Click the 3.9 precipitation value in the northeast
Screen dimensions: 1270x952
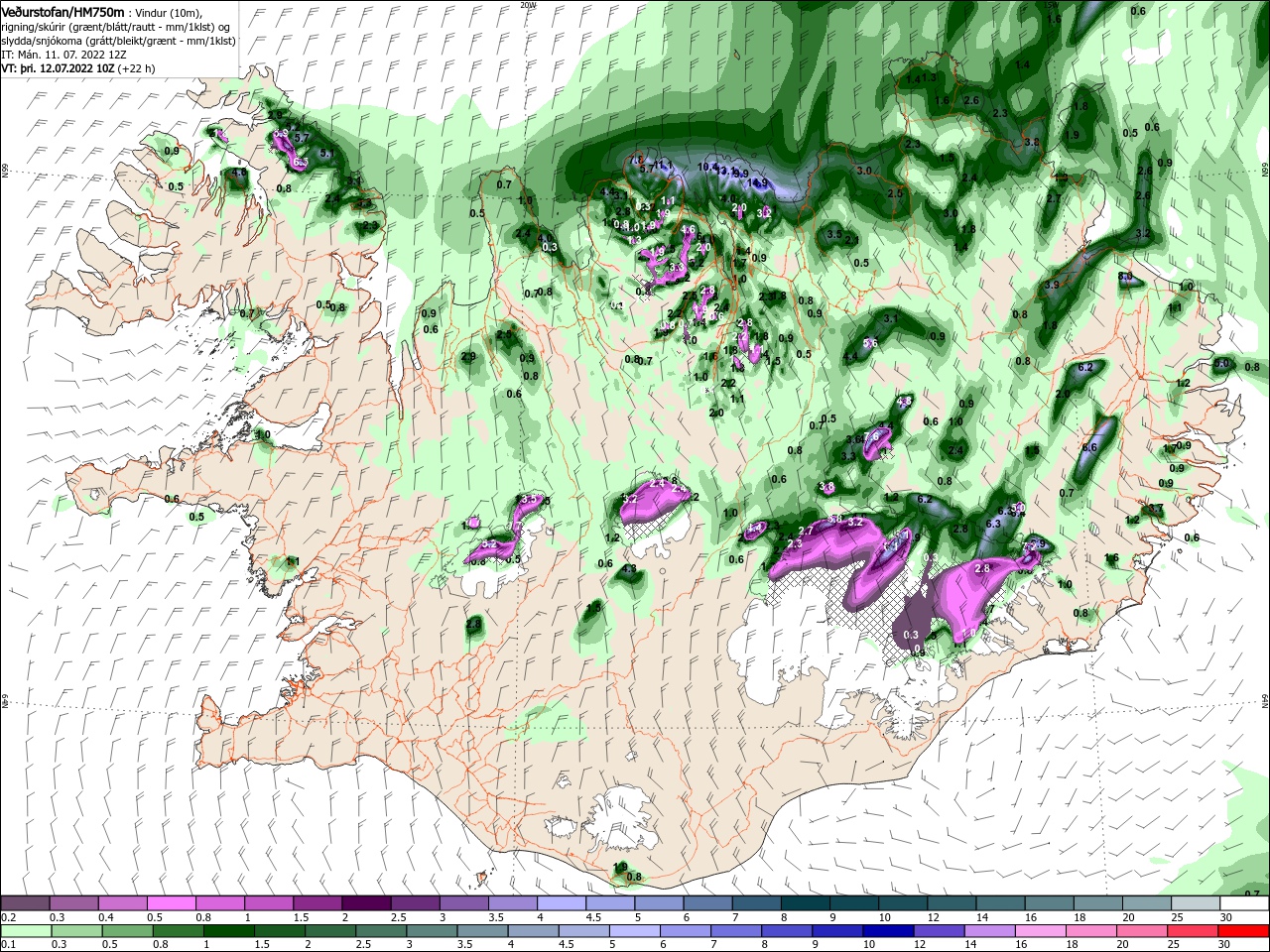point(1052,285)
